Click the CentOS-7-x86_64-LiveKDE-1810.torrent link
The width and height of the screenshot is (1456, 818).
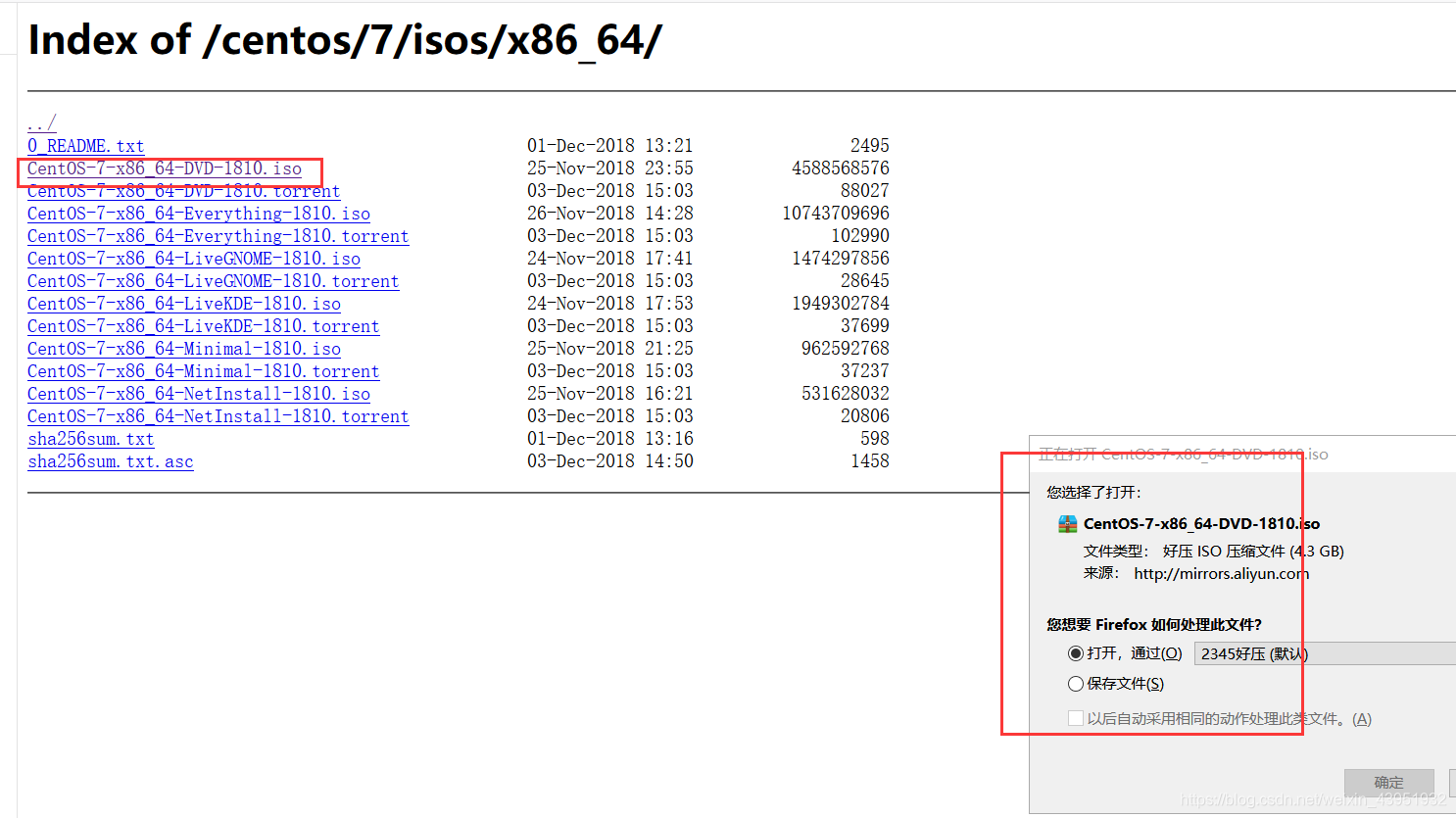pyautogui.click(x=204, y=326)
